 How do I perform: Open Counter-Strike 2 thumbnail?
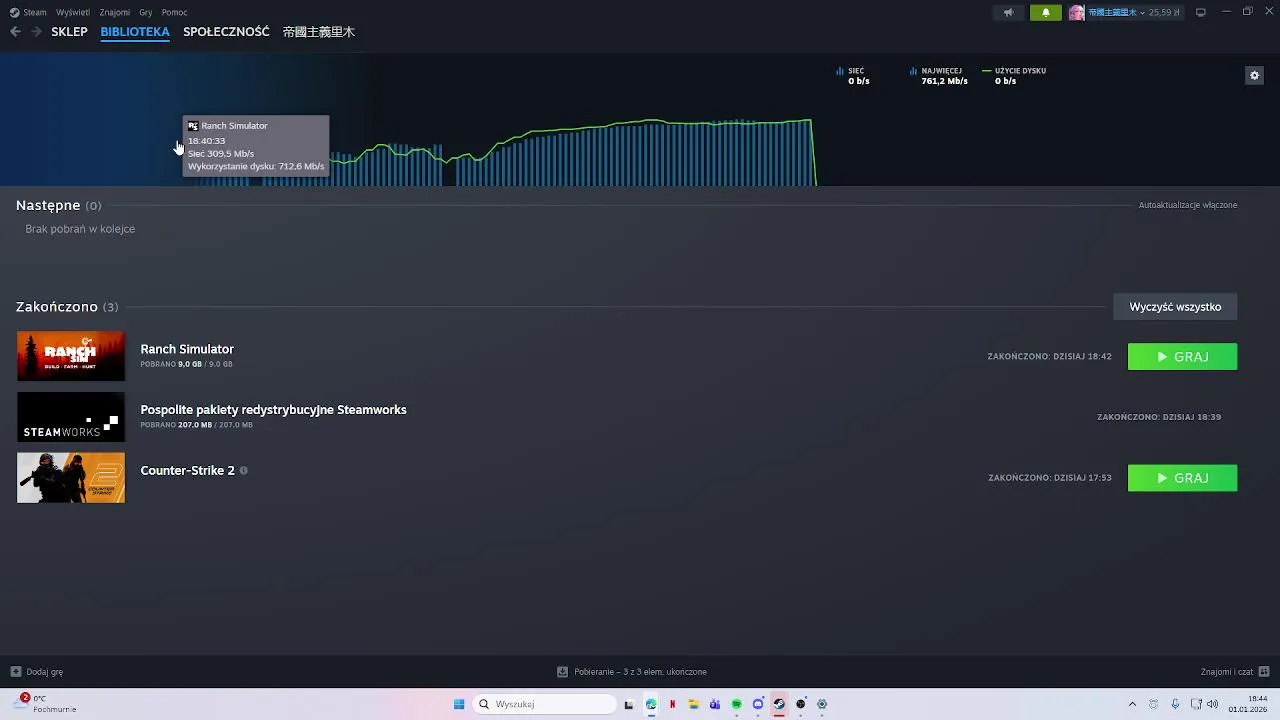tap(71, 478)
